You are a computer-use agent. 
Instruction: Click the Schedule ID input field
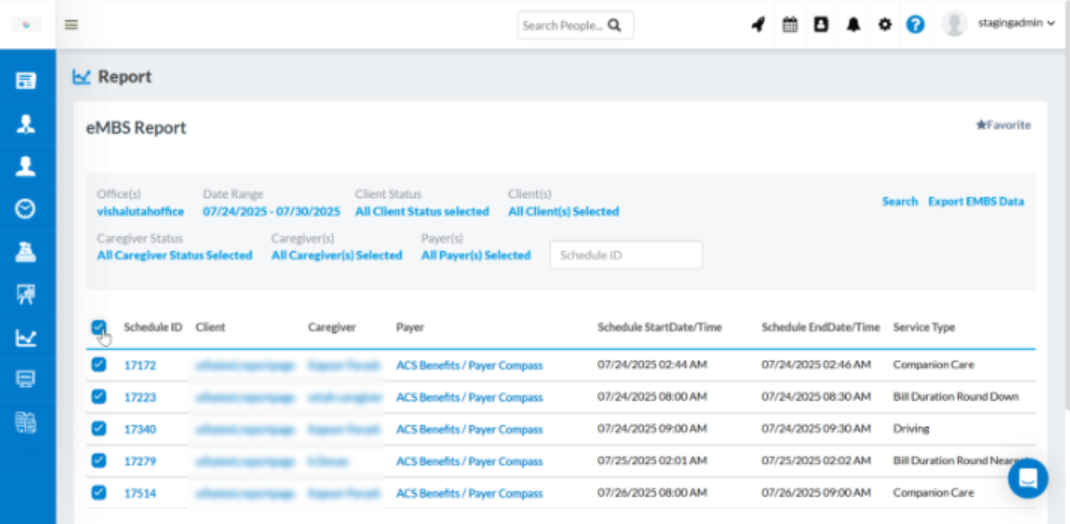[x=626, y=255]
